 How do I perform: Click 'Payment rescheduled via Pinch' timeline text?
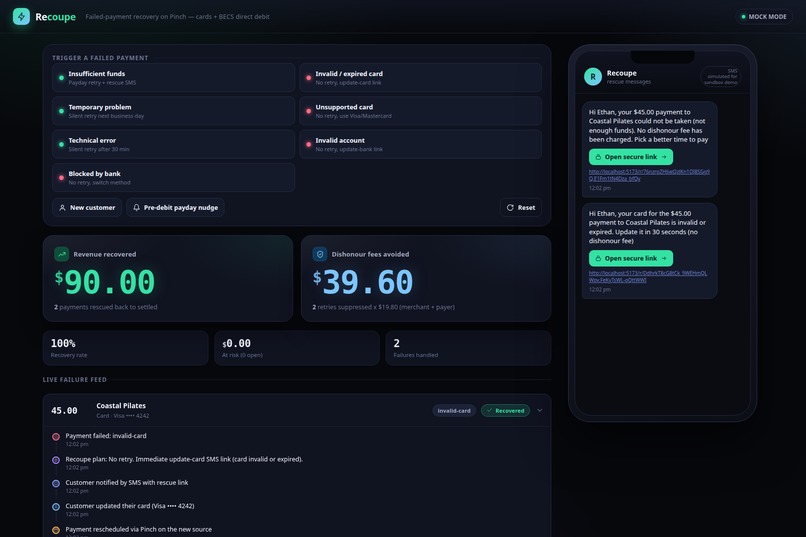click(138, 529)
